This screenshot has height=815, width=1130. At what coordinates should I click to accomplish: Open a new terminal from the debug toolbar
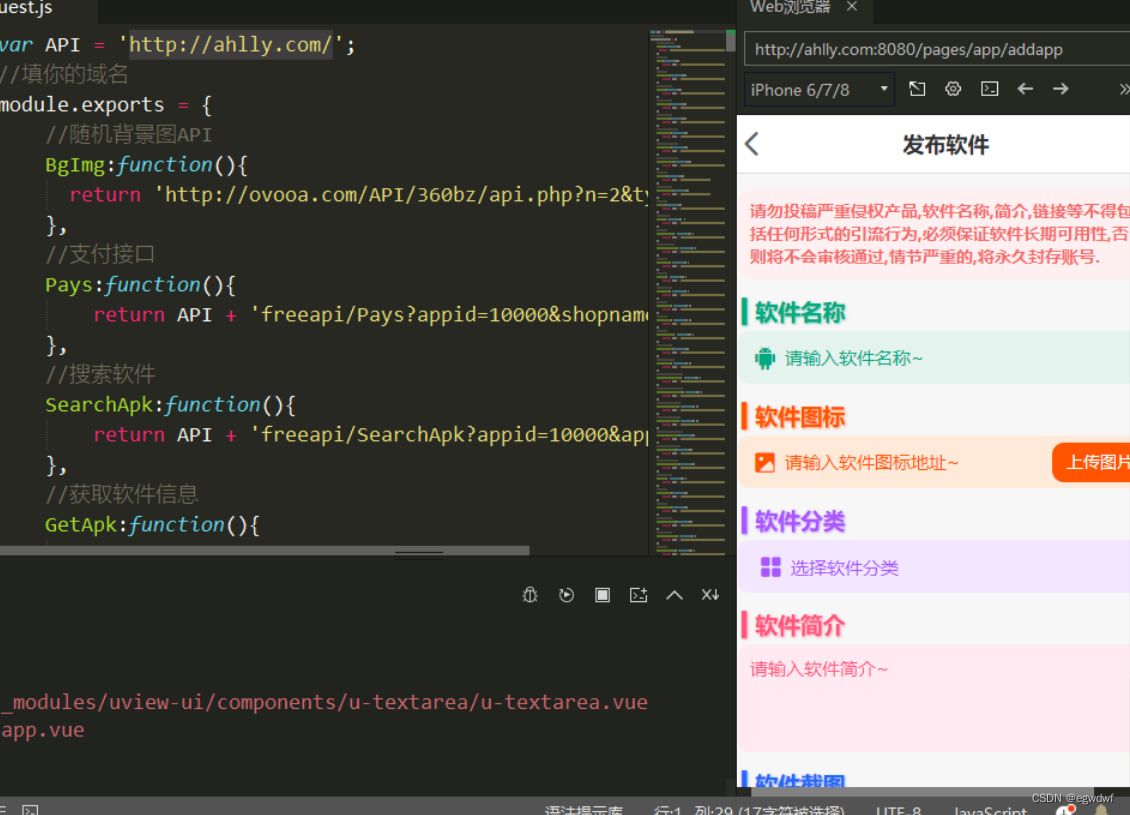coord(638,595)
